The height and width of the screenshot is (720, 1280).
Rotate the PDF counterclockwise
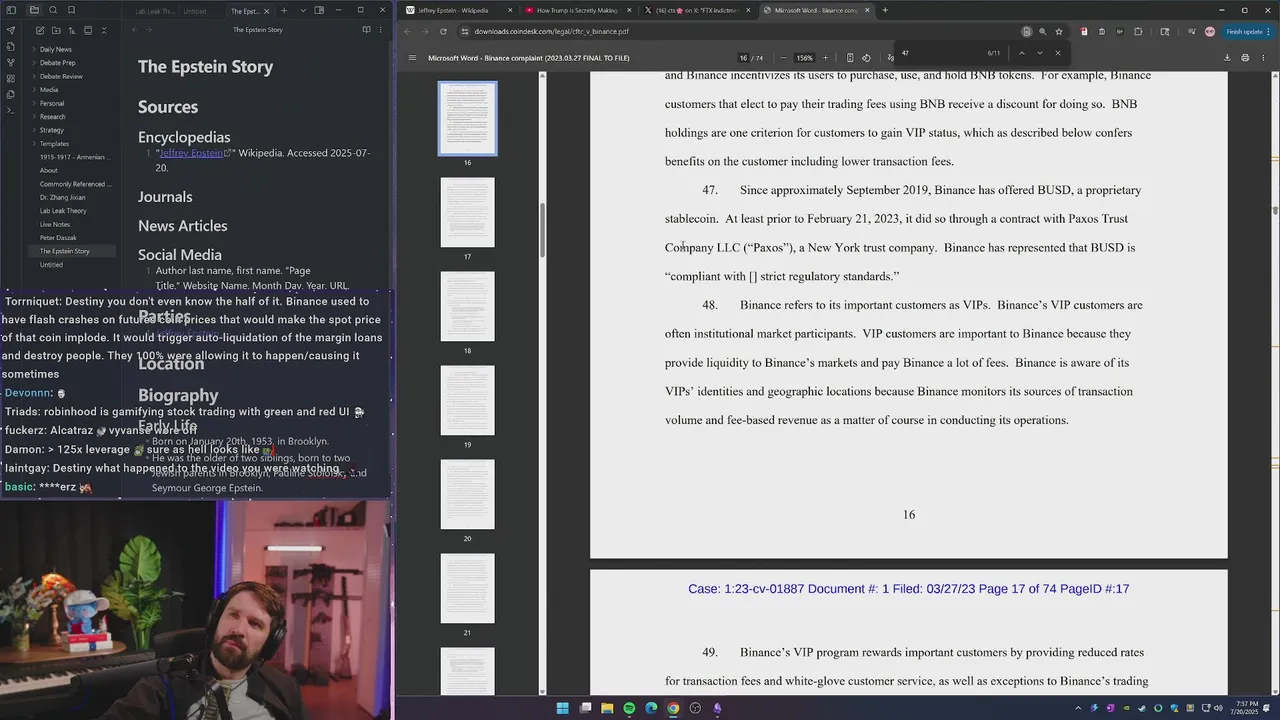866,58
